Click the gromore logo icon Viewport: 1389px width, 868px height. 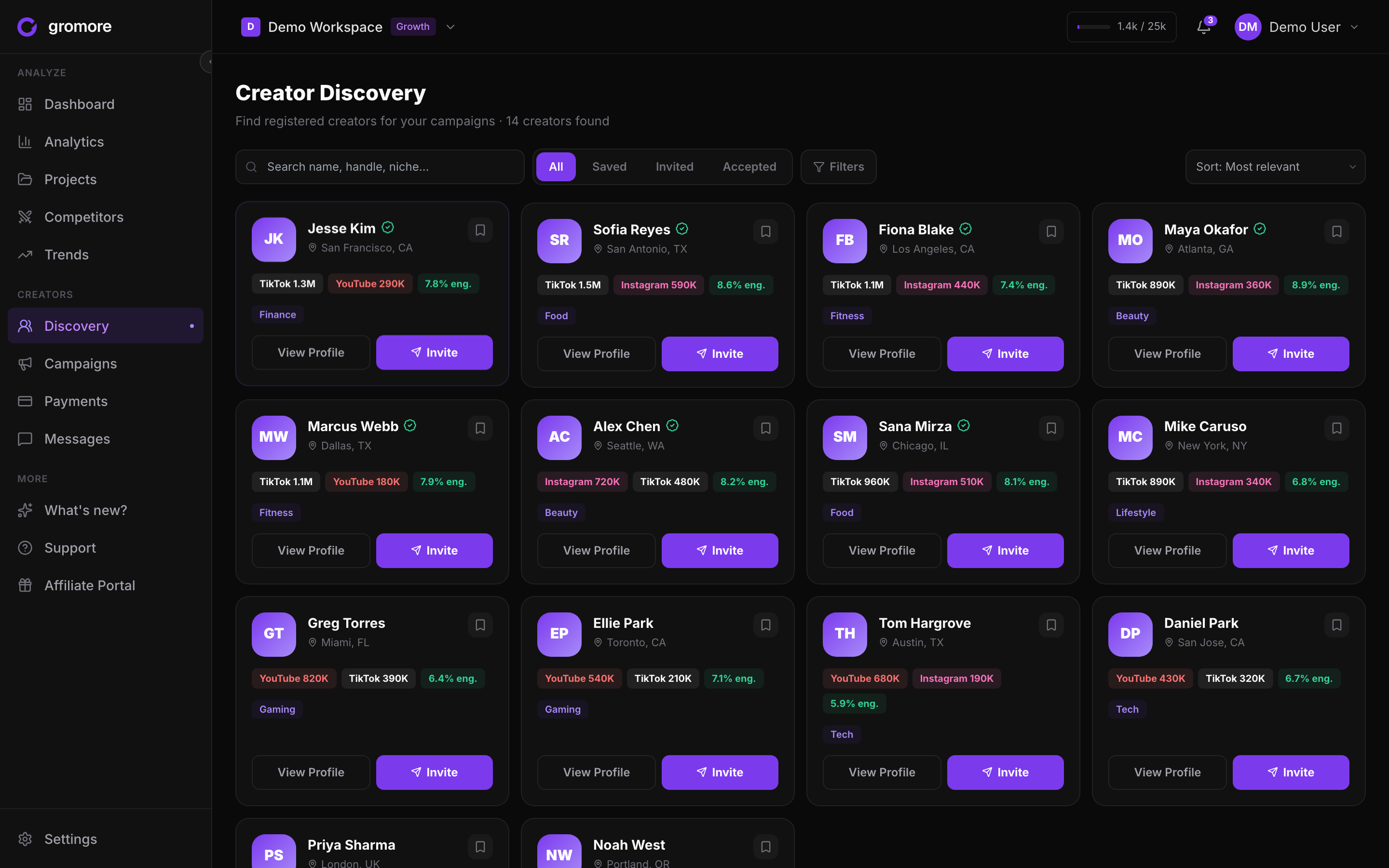[27, 27]
